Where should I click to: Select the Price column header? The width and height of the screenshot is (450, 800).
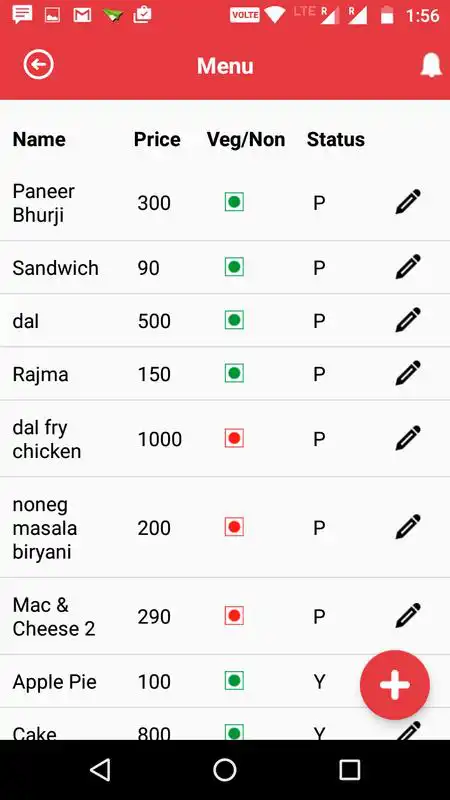[x=157, y=139]
